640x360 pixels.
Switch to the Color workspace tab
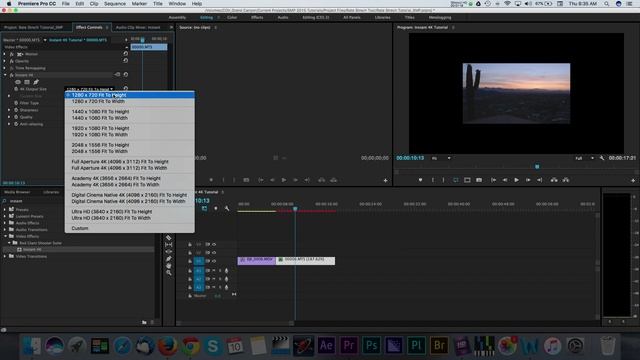(232, 18)
